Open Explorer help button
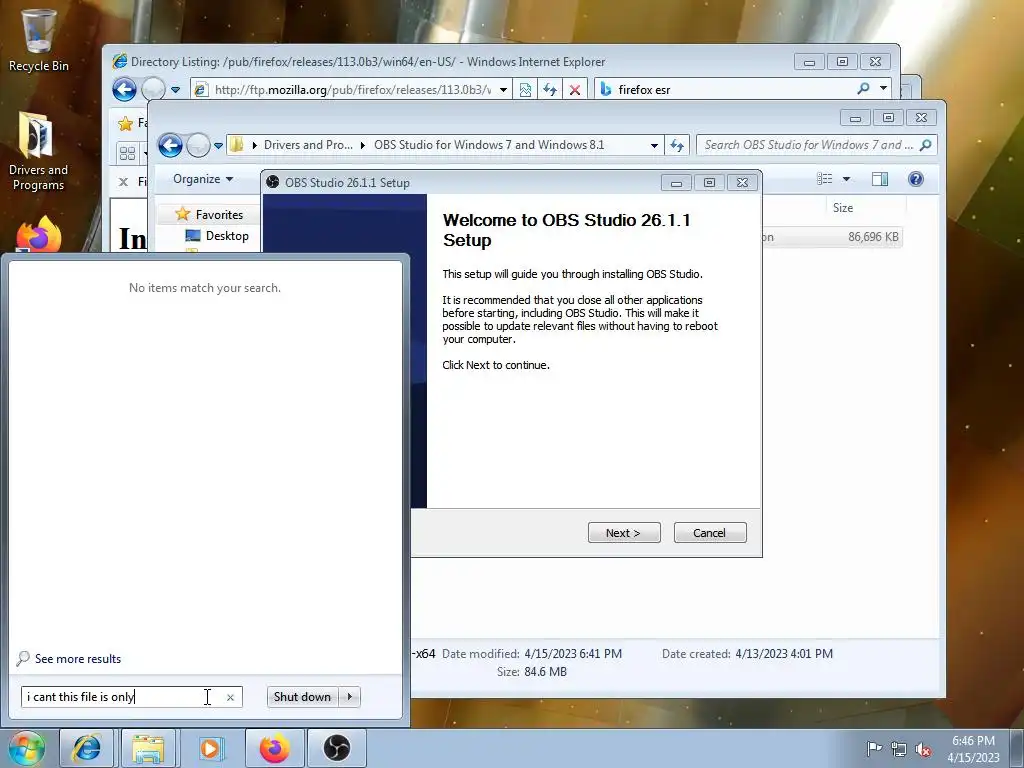 coord(916,179)
